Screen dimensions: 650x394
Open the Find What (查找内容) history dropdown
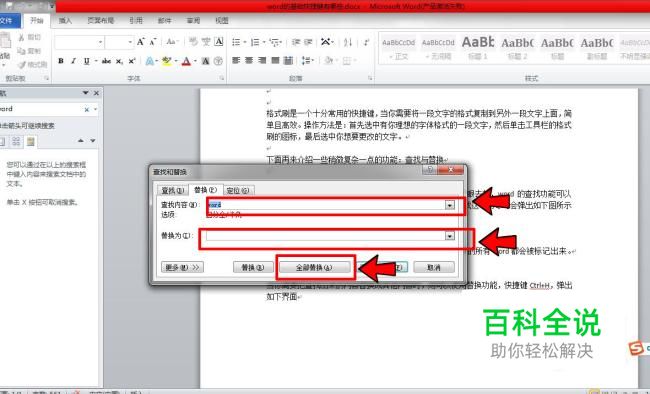450,205
